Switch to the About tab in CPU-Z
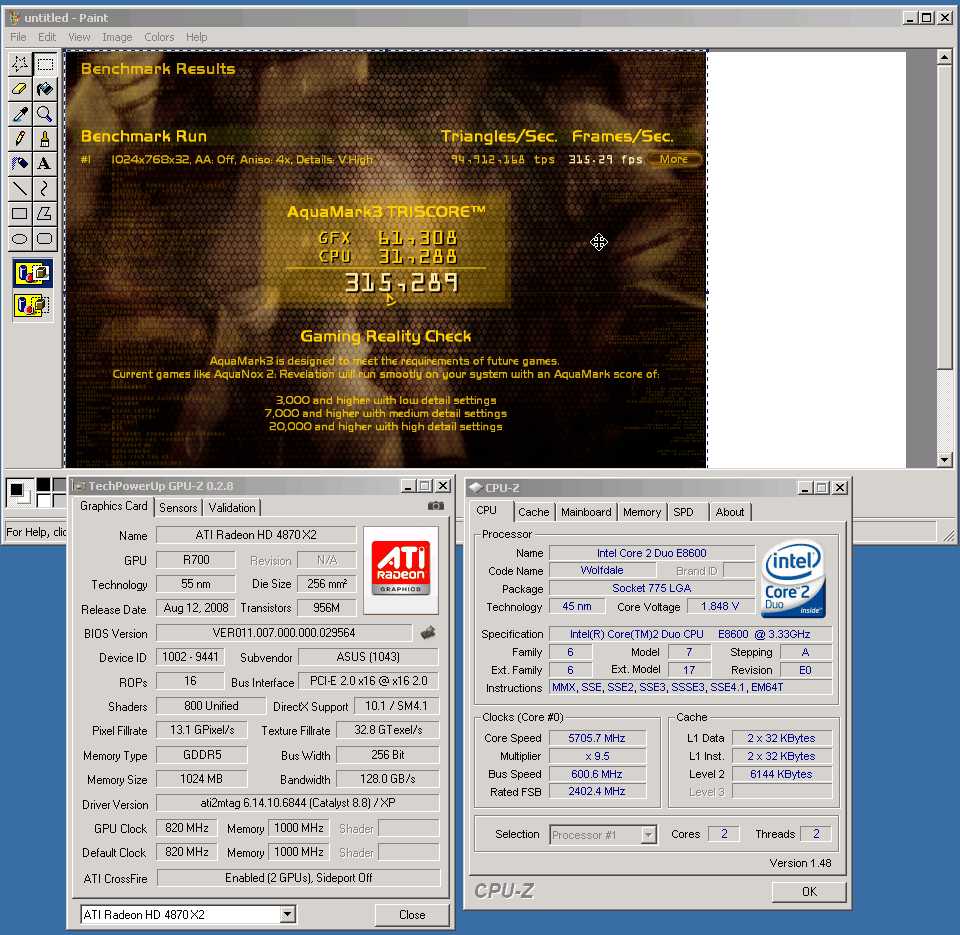 coord(730,512)
